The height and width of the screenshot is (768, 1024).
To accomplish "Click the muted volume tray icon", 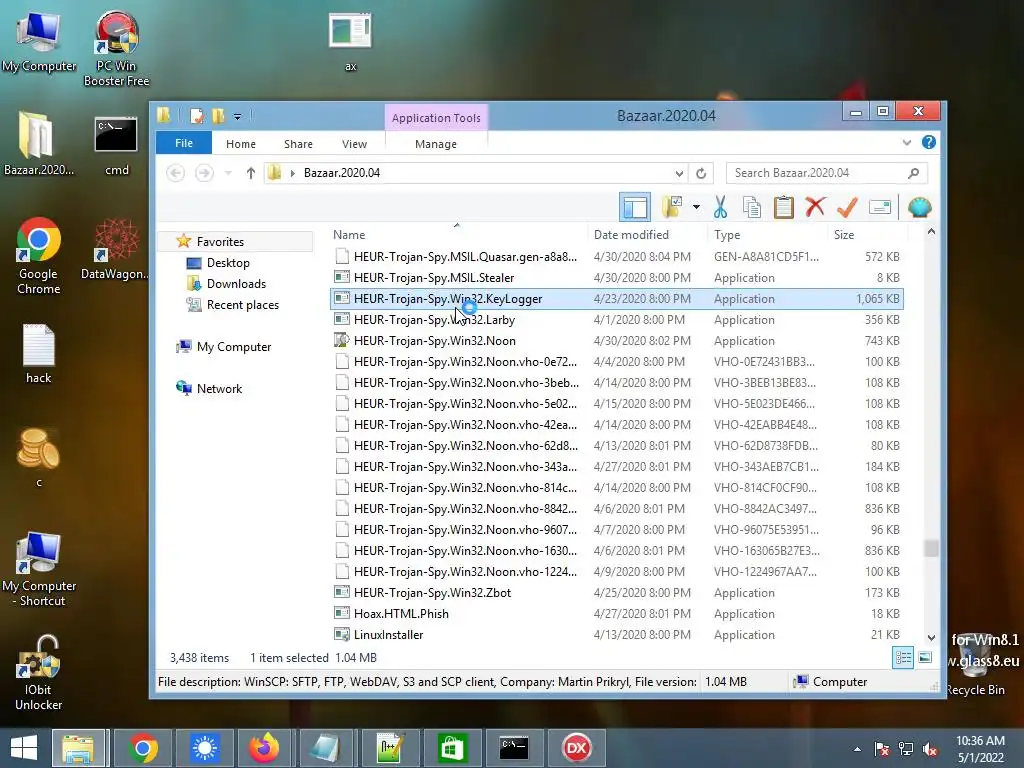I will [930, 749].
